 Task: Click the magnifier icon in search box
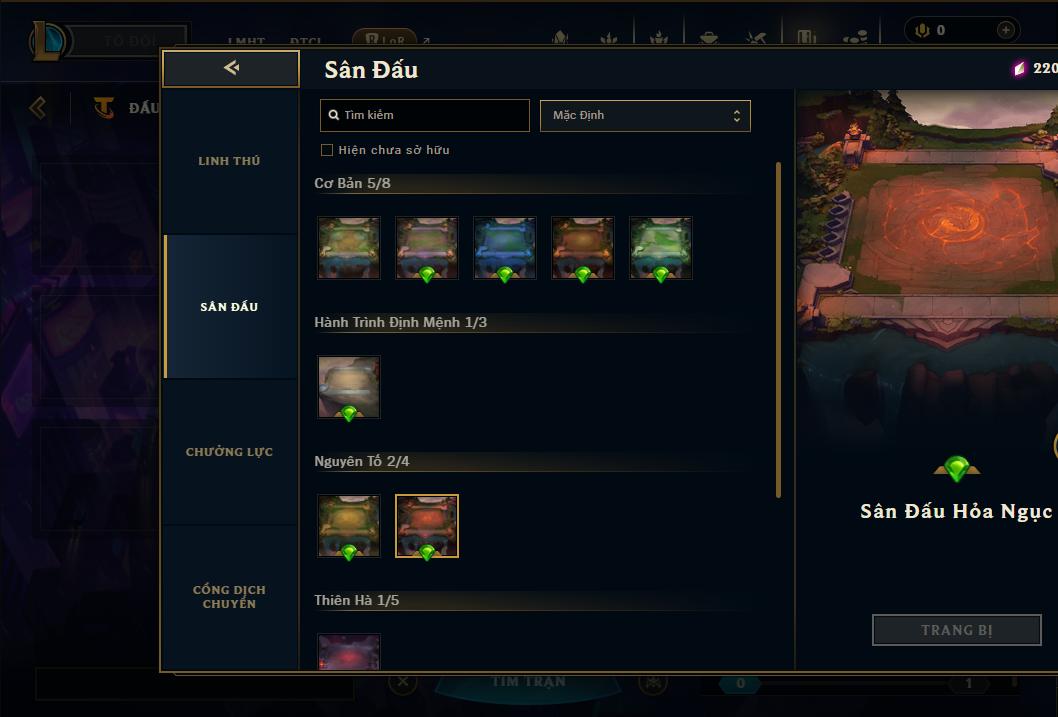[x=333, y=115]
